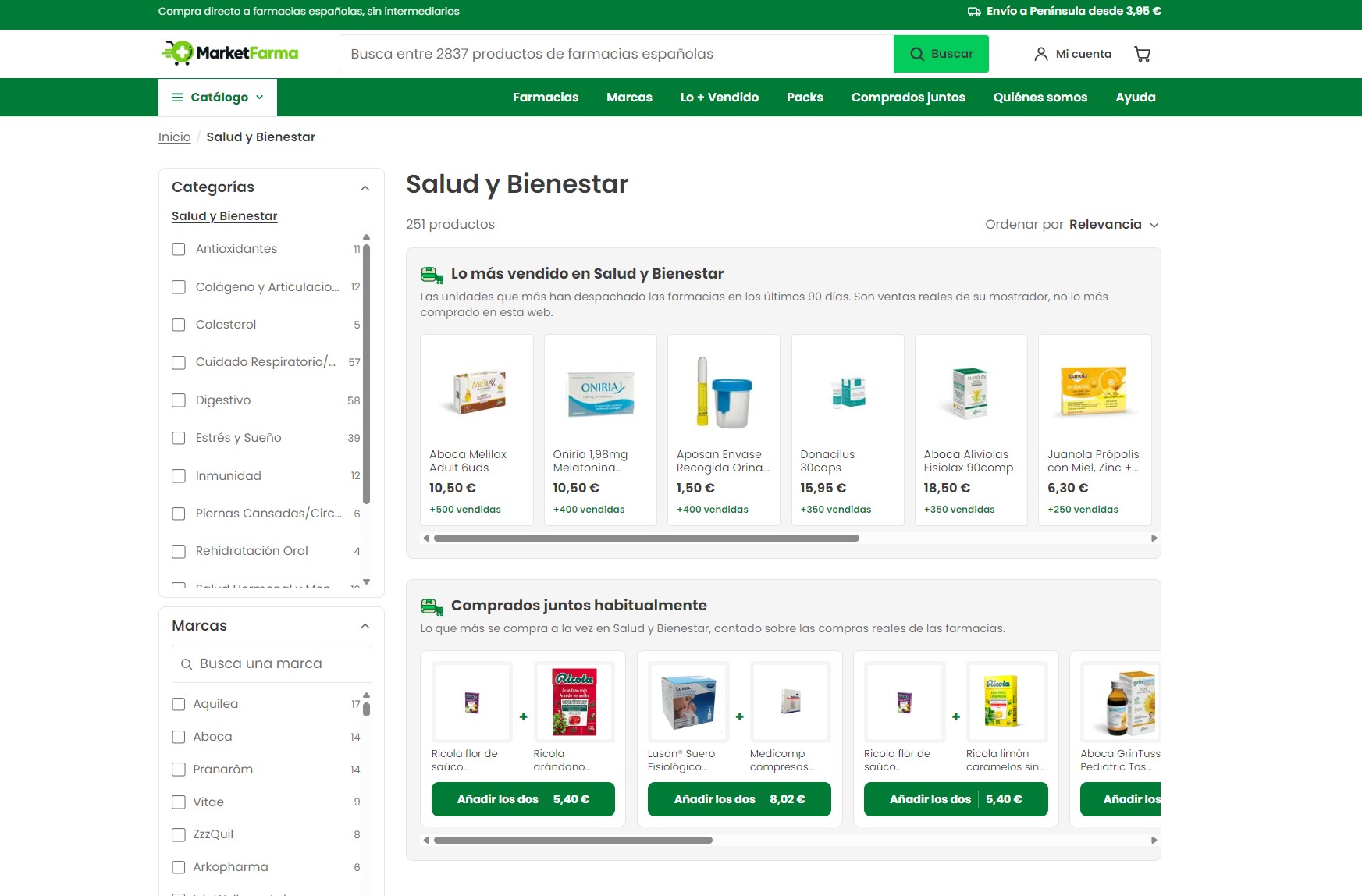Check the Colesterol category filter
The width and height of the screenshot is (1362, 896).
point(179,325)
